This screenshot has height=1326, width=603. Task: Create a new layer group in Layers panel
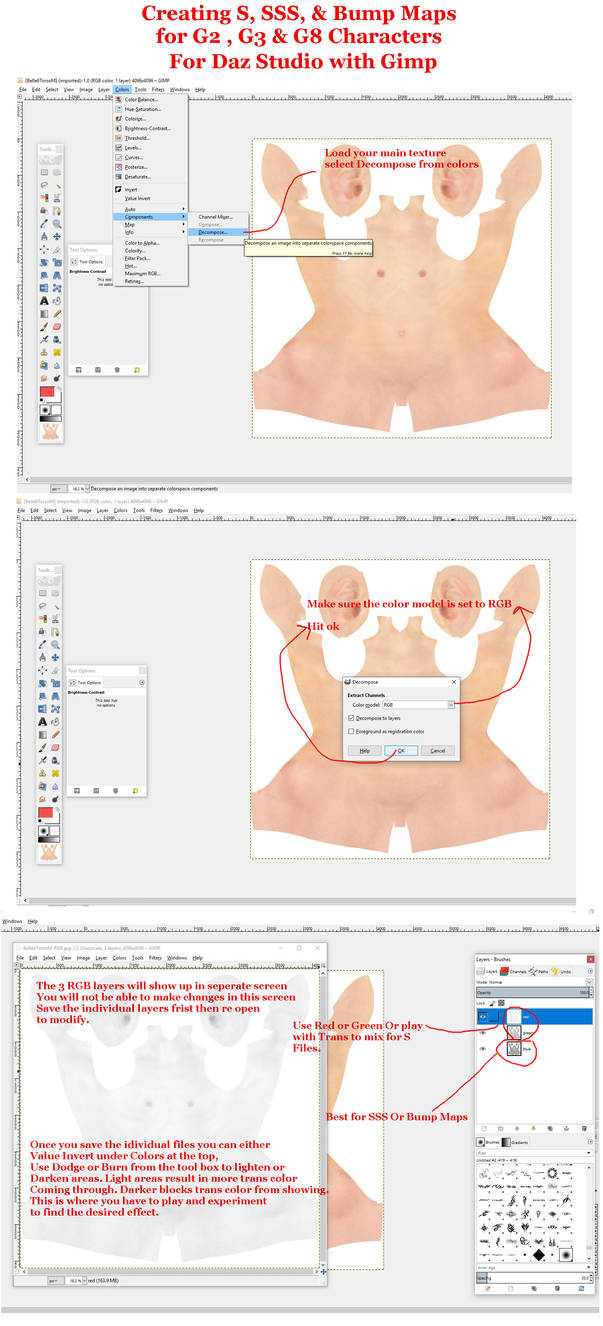point(500,1128)
